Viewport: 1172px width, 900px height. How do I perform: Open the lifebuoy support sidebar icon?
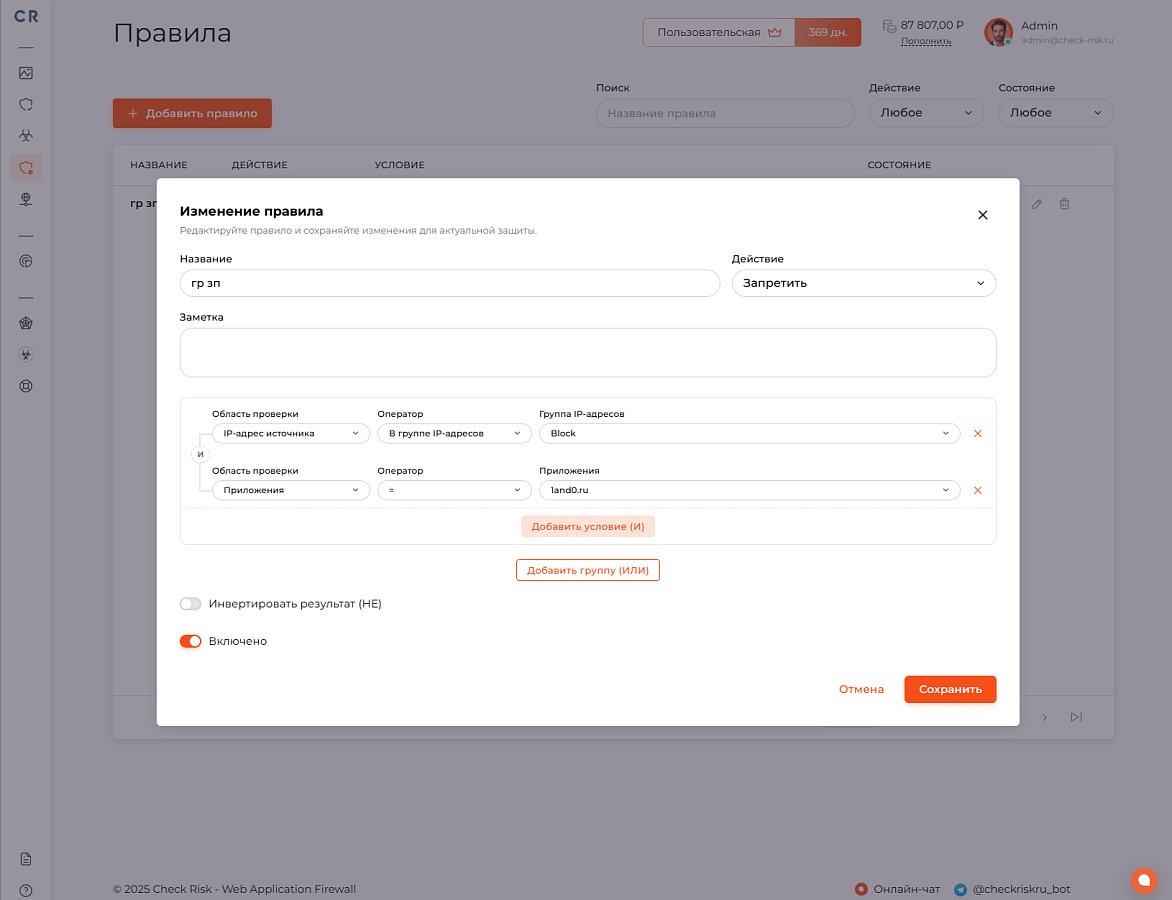click(x=25, y=386)
